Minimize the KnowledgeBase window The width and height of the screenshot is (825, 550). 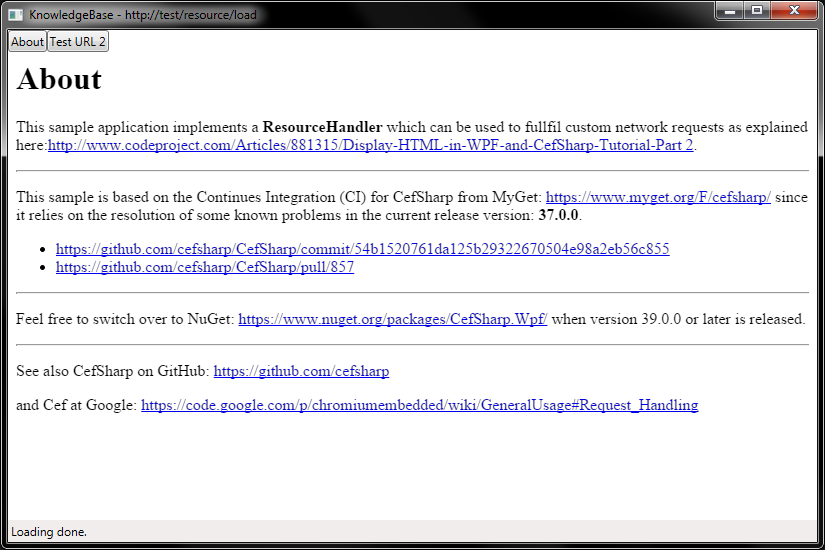coord(729,11)
